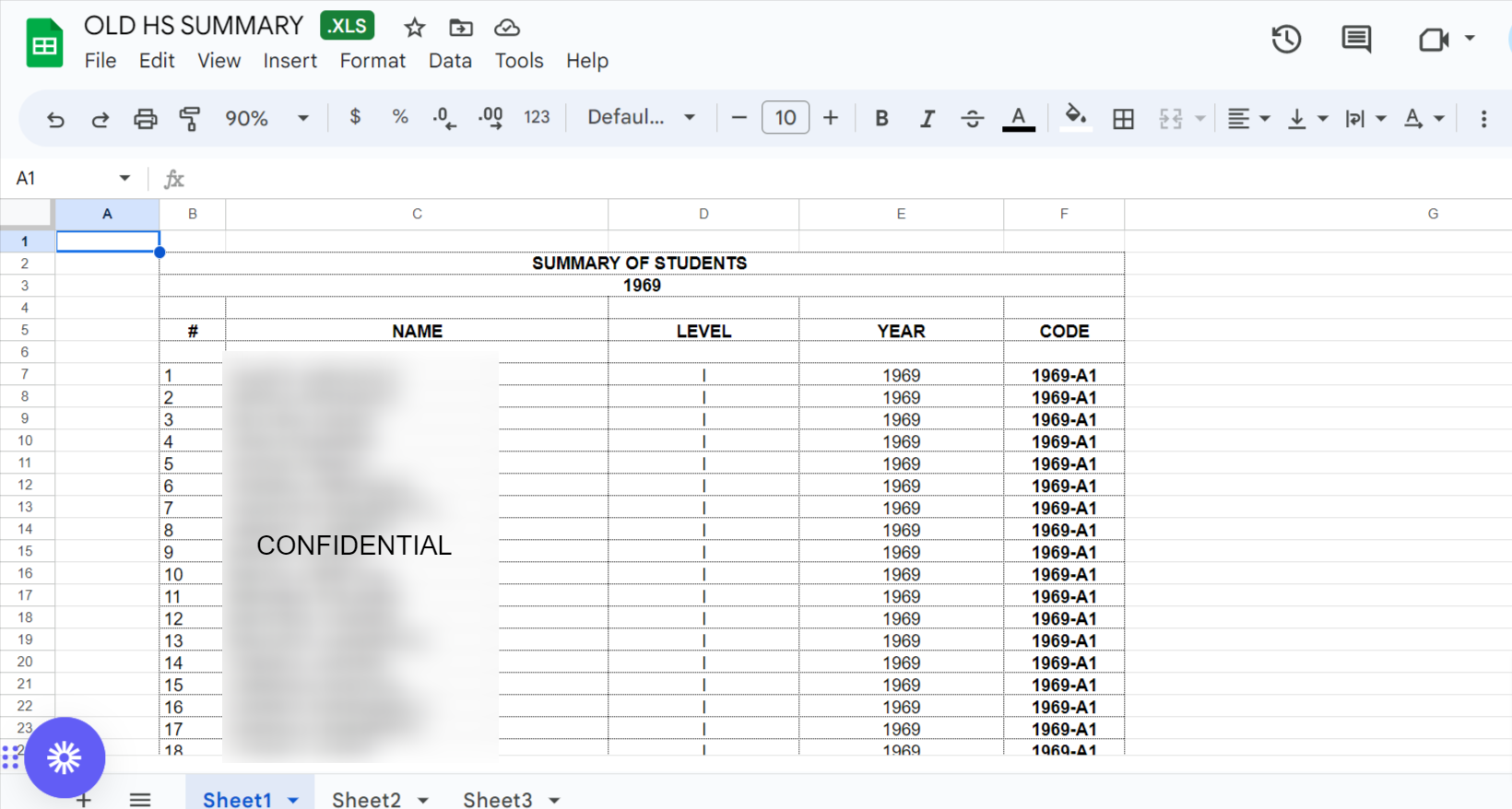Open the Tools menu
Image resolution: width=1512 pixels, height=809 pixels.
[519, 61]
